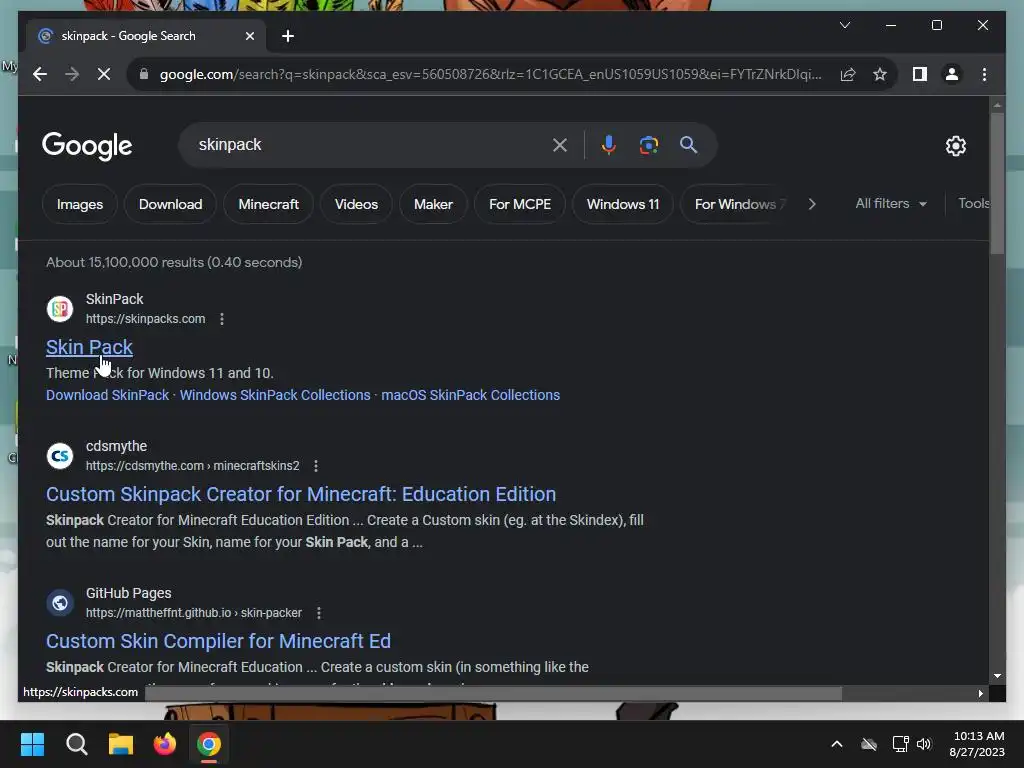Select the Minecraft filter chip
1024x768 pixels.
click(x=268, y=204)
